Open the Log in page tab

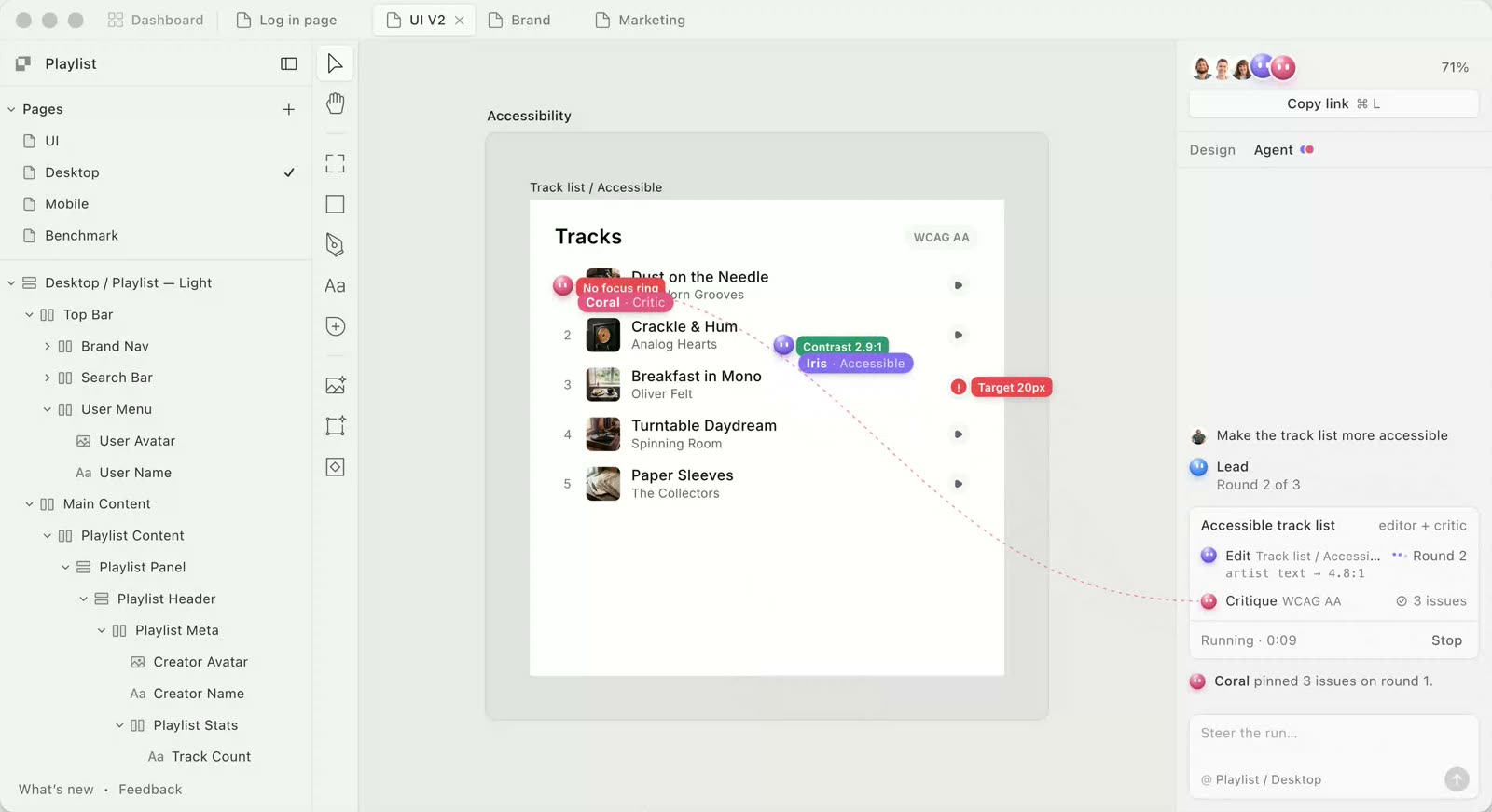click(x=286, y=20)
